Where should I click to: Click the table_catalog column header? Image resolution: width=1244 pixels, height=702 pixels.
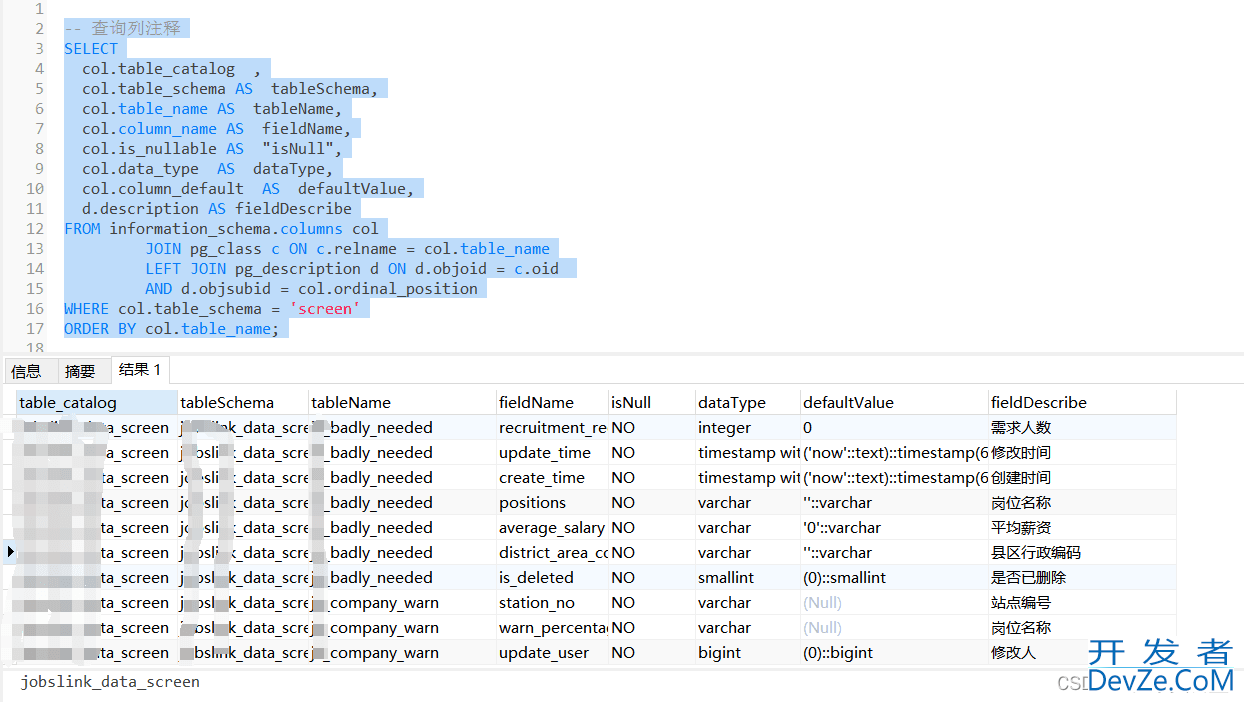click(97, 402)
